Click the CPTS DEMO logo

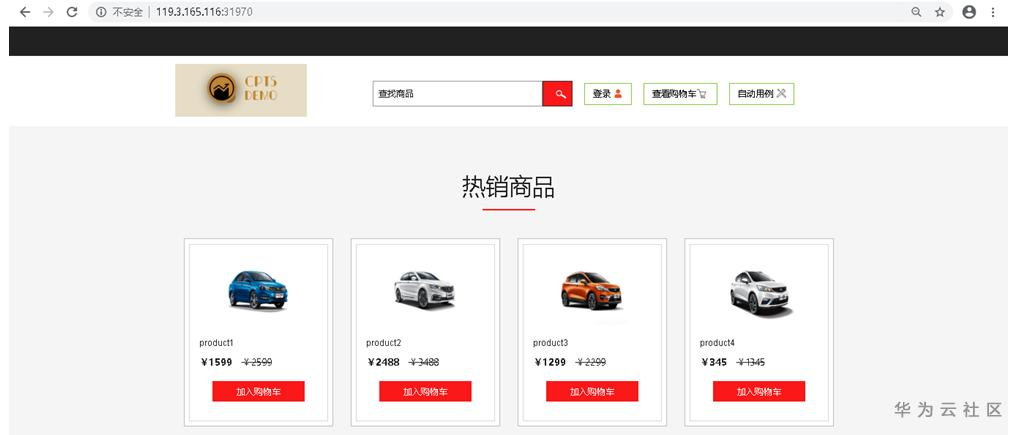pyautogui.click(x=241, y=90)
